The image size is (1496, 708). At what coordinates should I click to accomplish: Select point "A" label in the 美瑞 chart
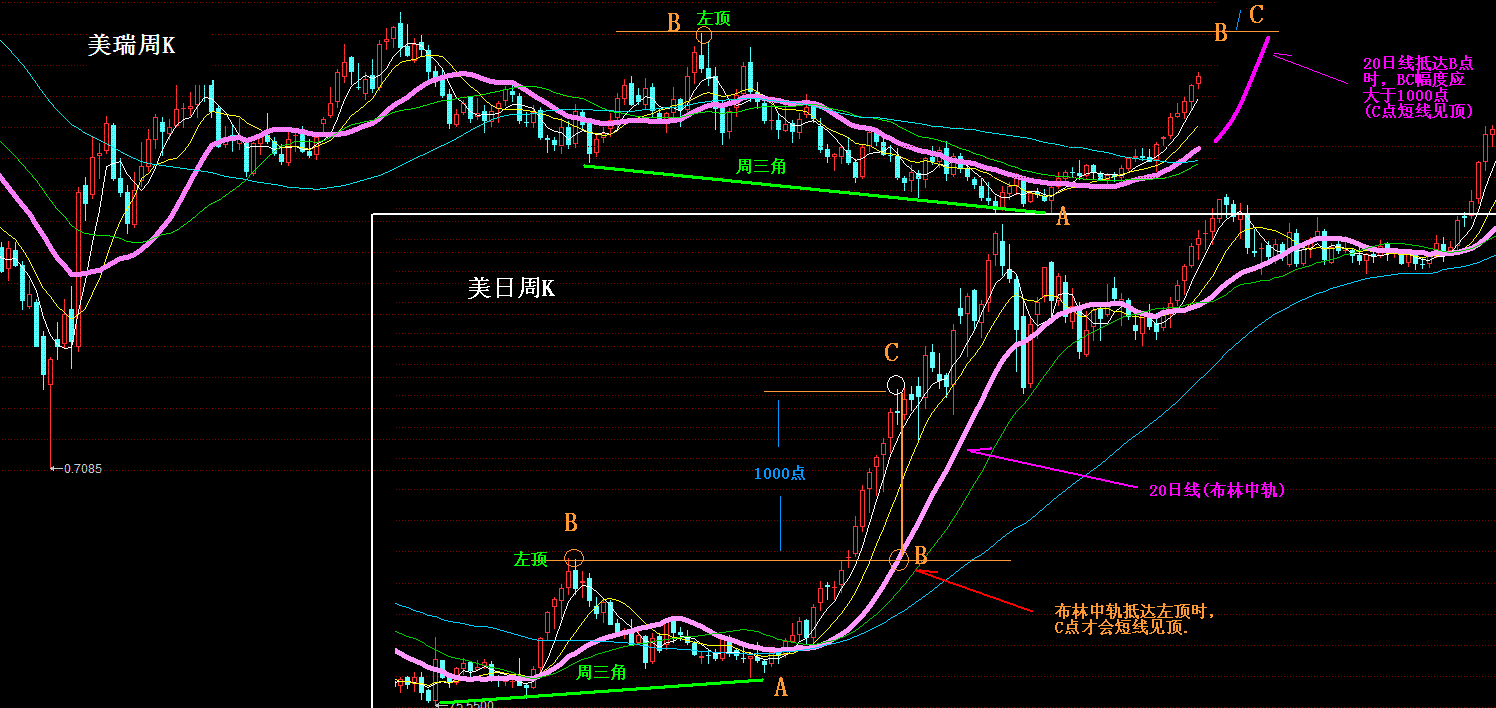(1062, 217)
